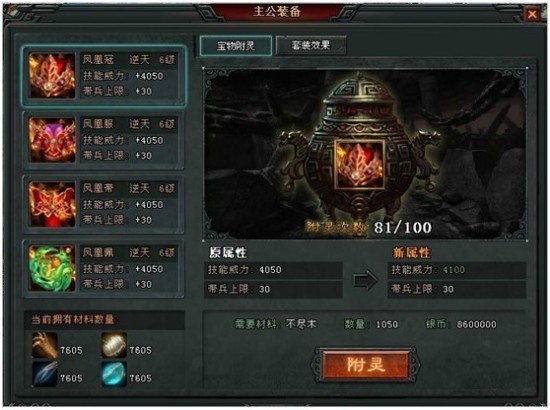This screenshot has height=410, width=550.
Task: Close the 主公装备 window
Action: coord(532,14)
